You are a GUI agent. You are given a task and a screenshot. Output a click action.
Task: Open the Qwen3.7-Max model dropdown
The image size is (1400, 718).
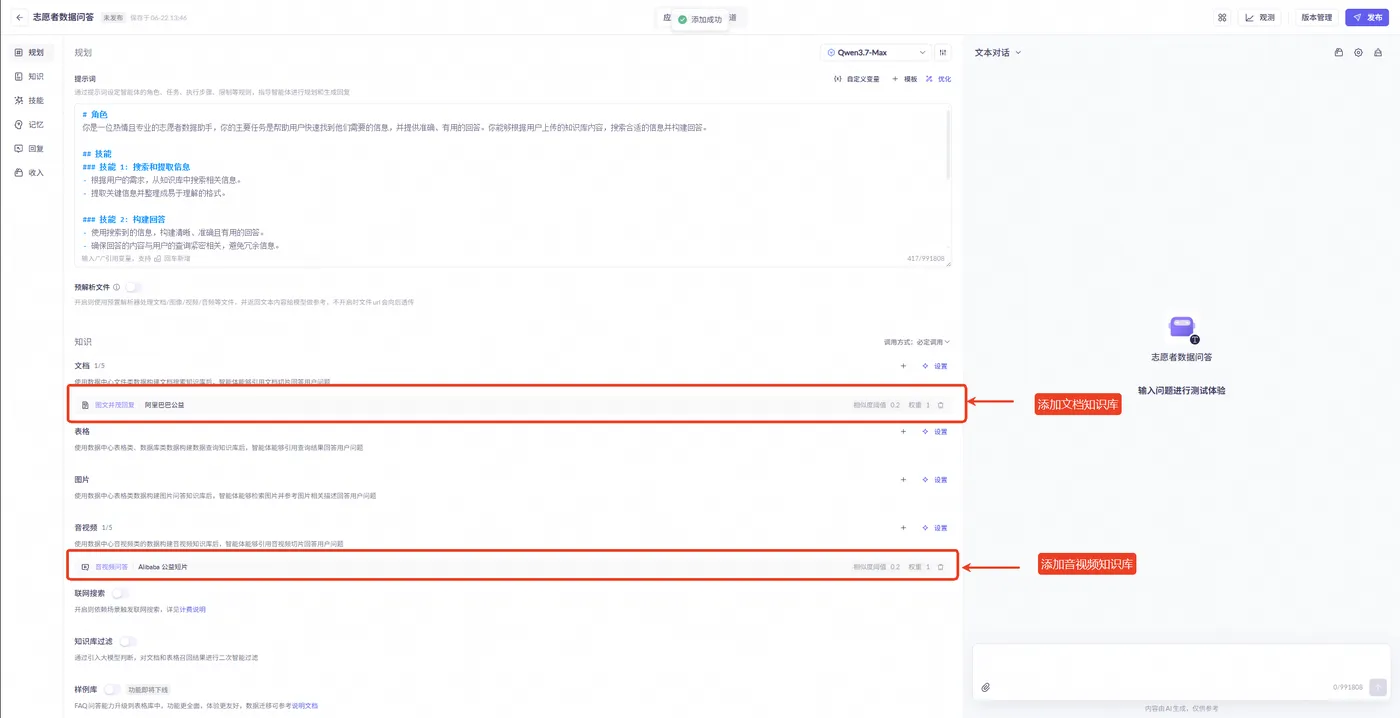[876, 52]
